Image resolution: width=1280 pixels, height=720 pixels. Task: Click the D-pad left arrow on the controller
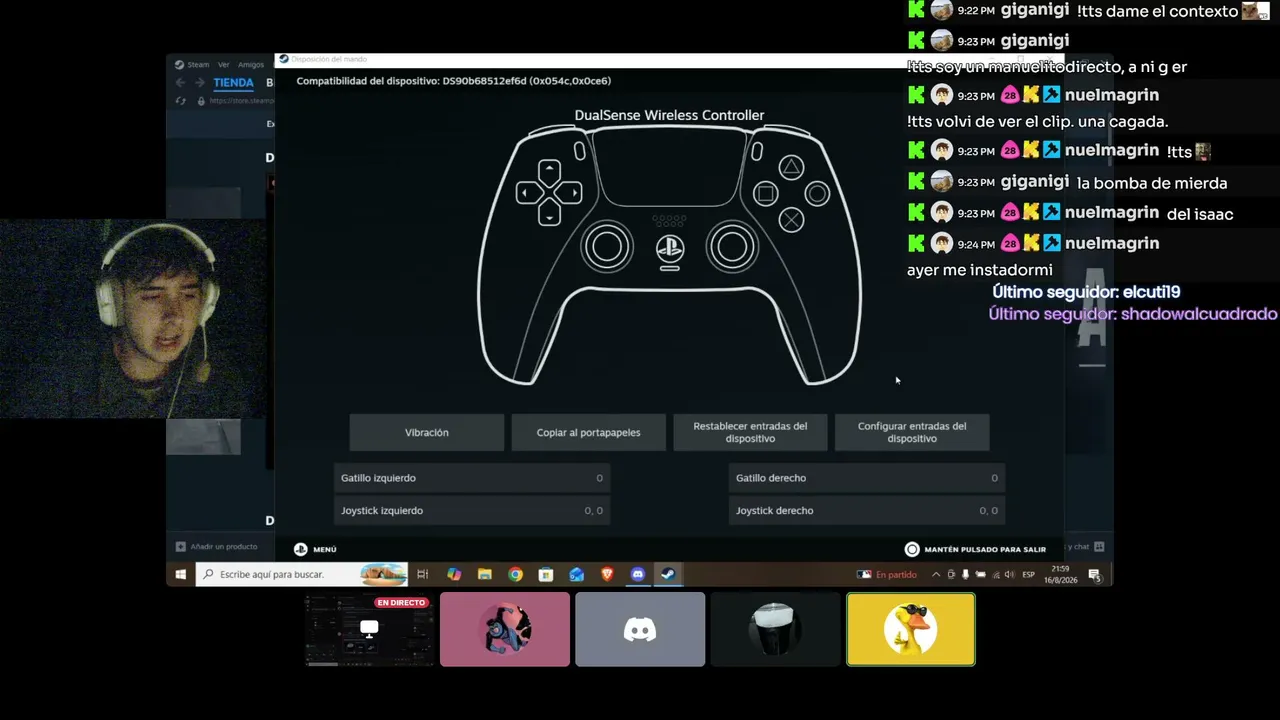point(528,192)
